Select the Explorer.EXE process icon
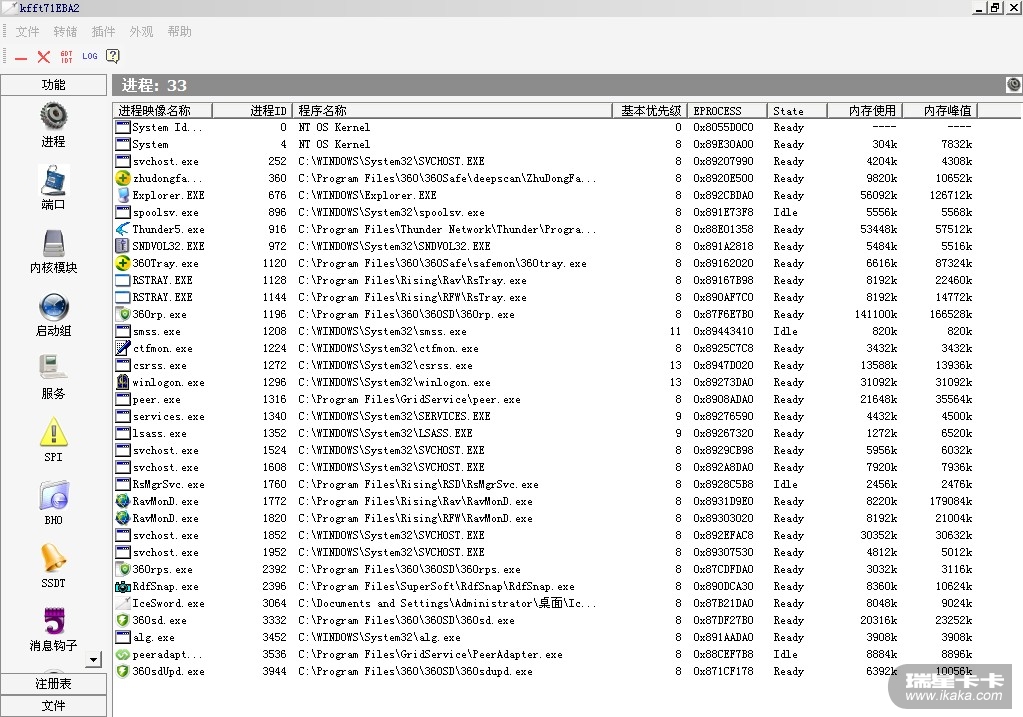This screenshot has height=717, width=1023. (122, 195)
